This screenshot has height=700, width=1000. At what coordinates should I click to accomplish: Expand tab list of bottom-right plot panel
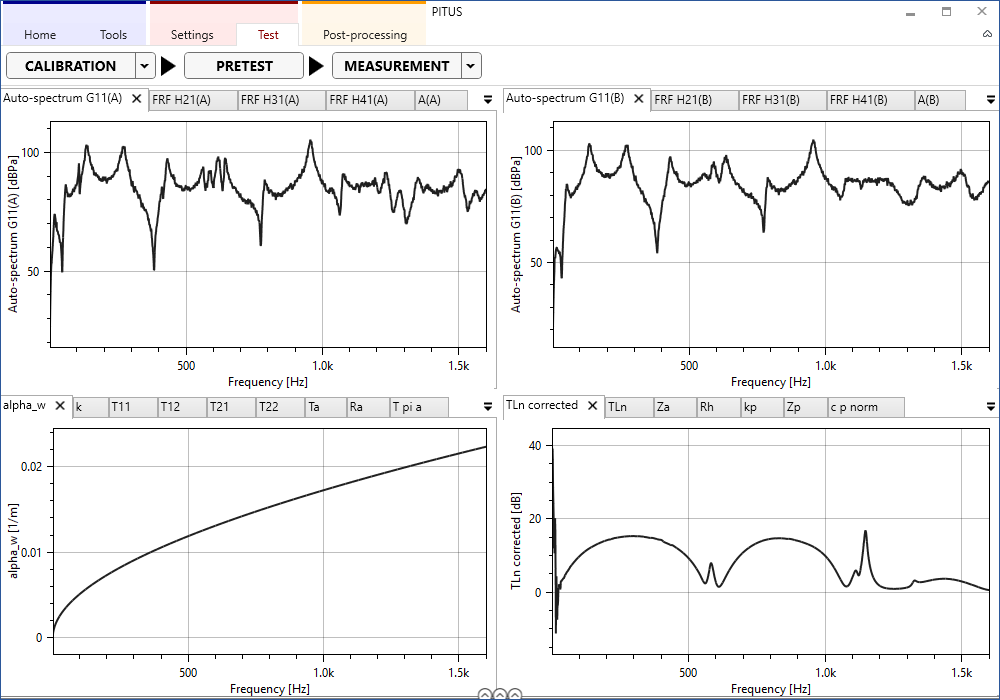click(990, 407)
